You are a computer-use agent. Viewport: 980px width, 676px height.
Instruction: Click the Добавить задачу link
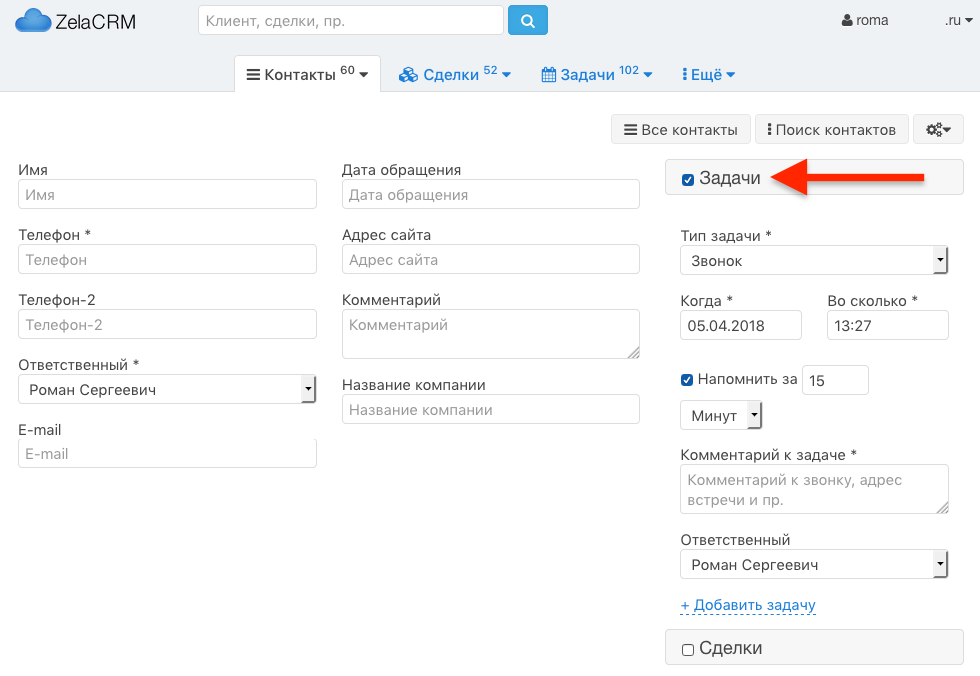click(x=748, y=605)
